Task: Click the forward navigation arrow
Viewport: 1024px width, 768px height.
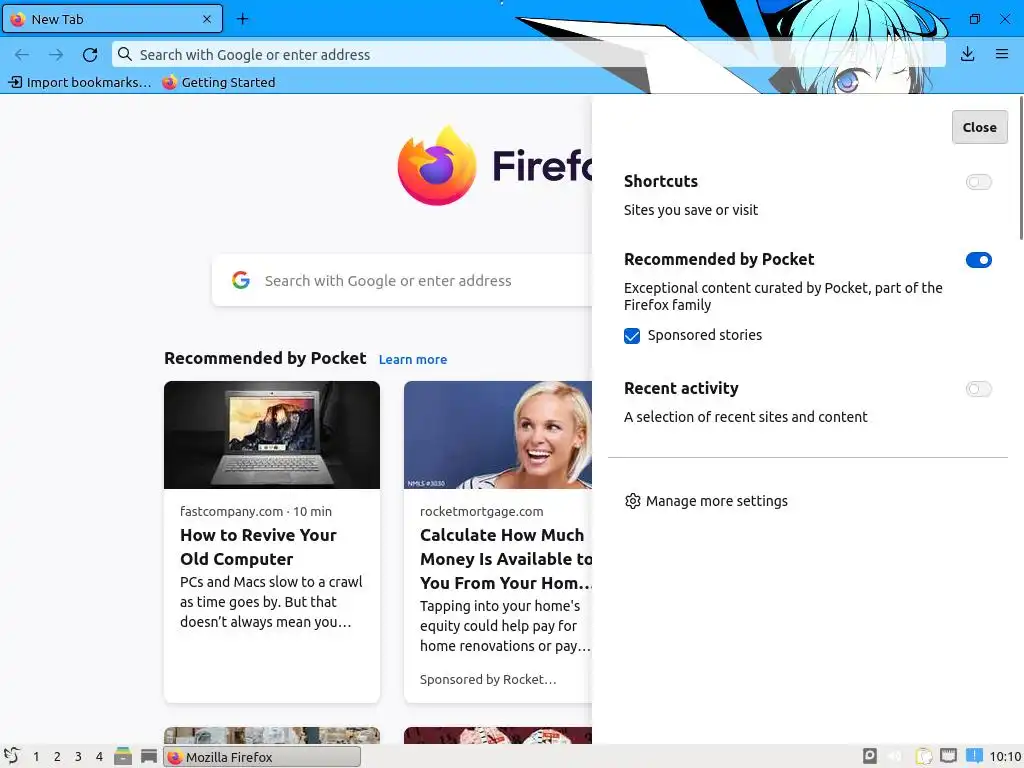Action: 56,55
